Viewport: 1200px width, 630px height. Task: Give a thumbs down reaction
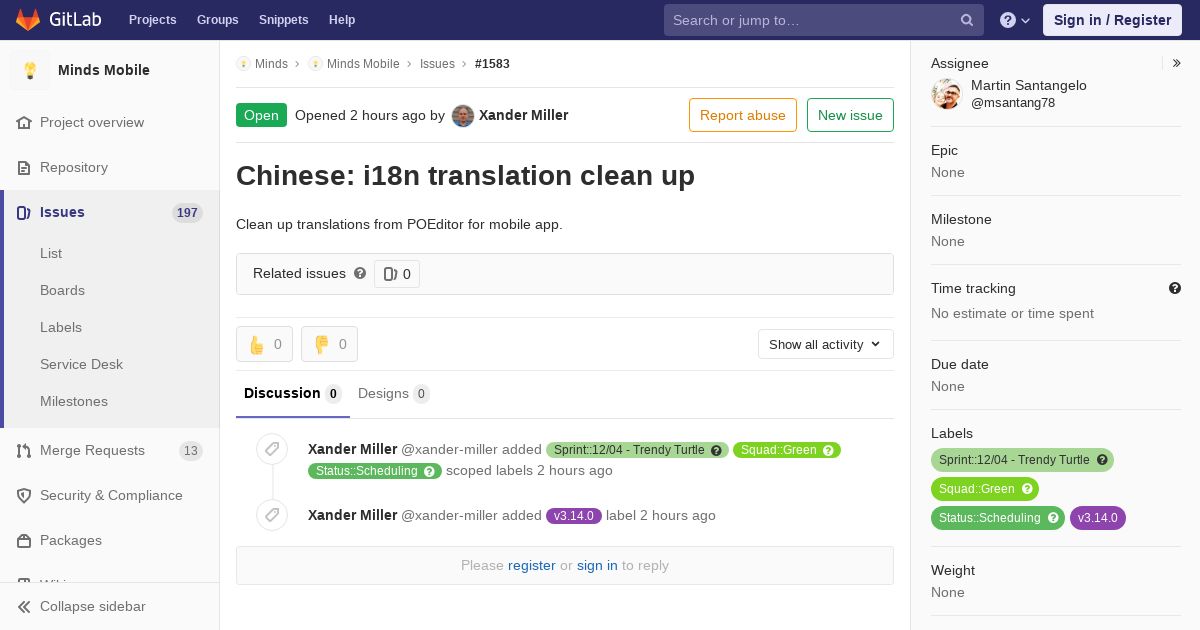click(329, 344)
